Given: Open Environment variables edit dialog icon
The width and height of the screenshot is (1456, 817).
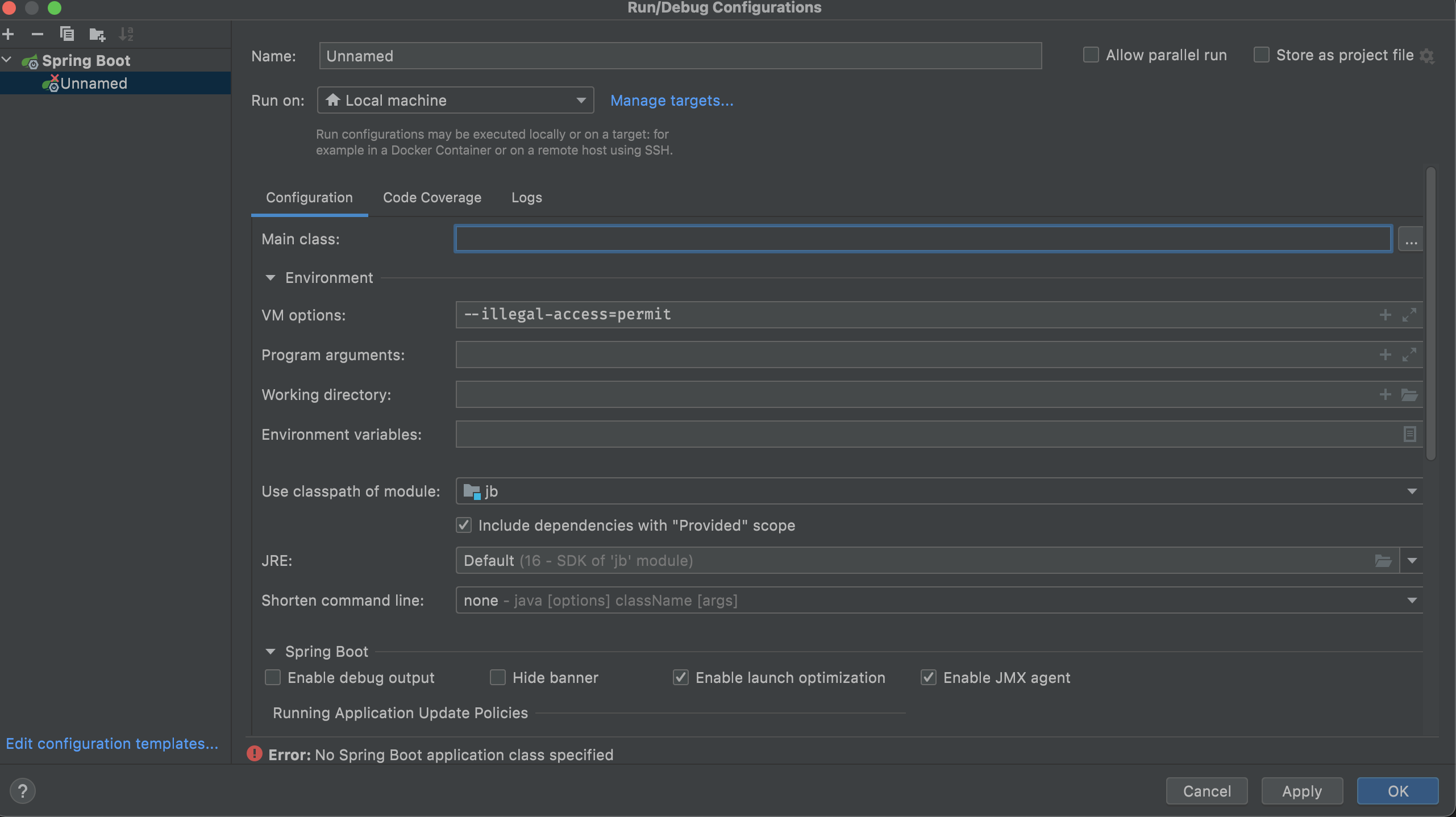Looking at the screenshot, I should click(x=1409, y=434).
